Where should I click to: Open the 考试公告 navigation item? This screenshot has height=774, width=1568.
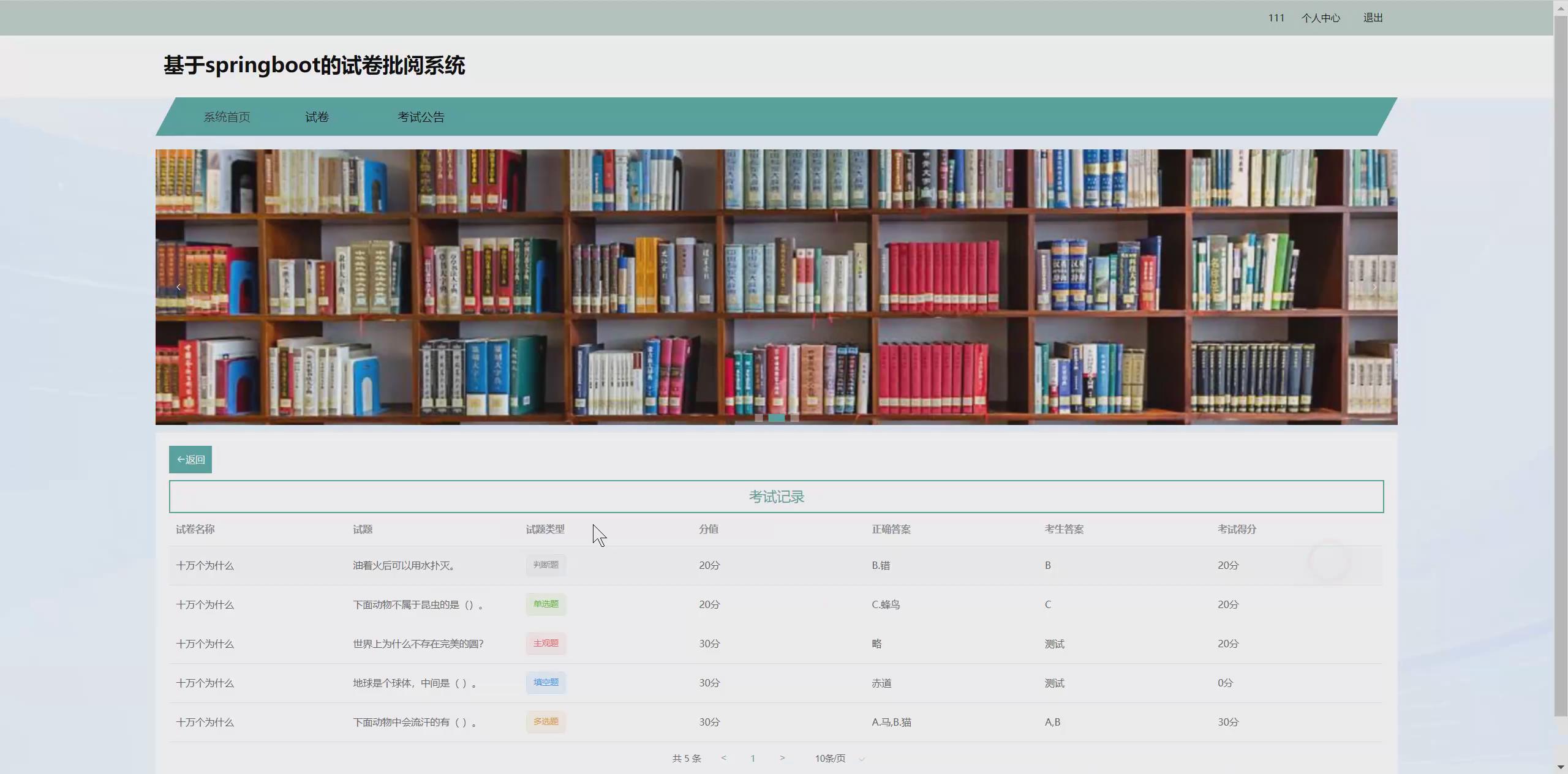click(421, 117)
